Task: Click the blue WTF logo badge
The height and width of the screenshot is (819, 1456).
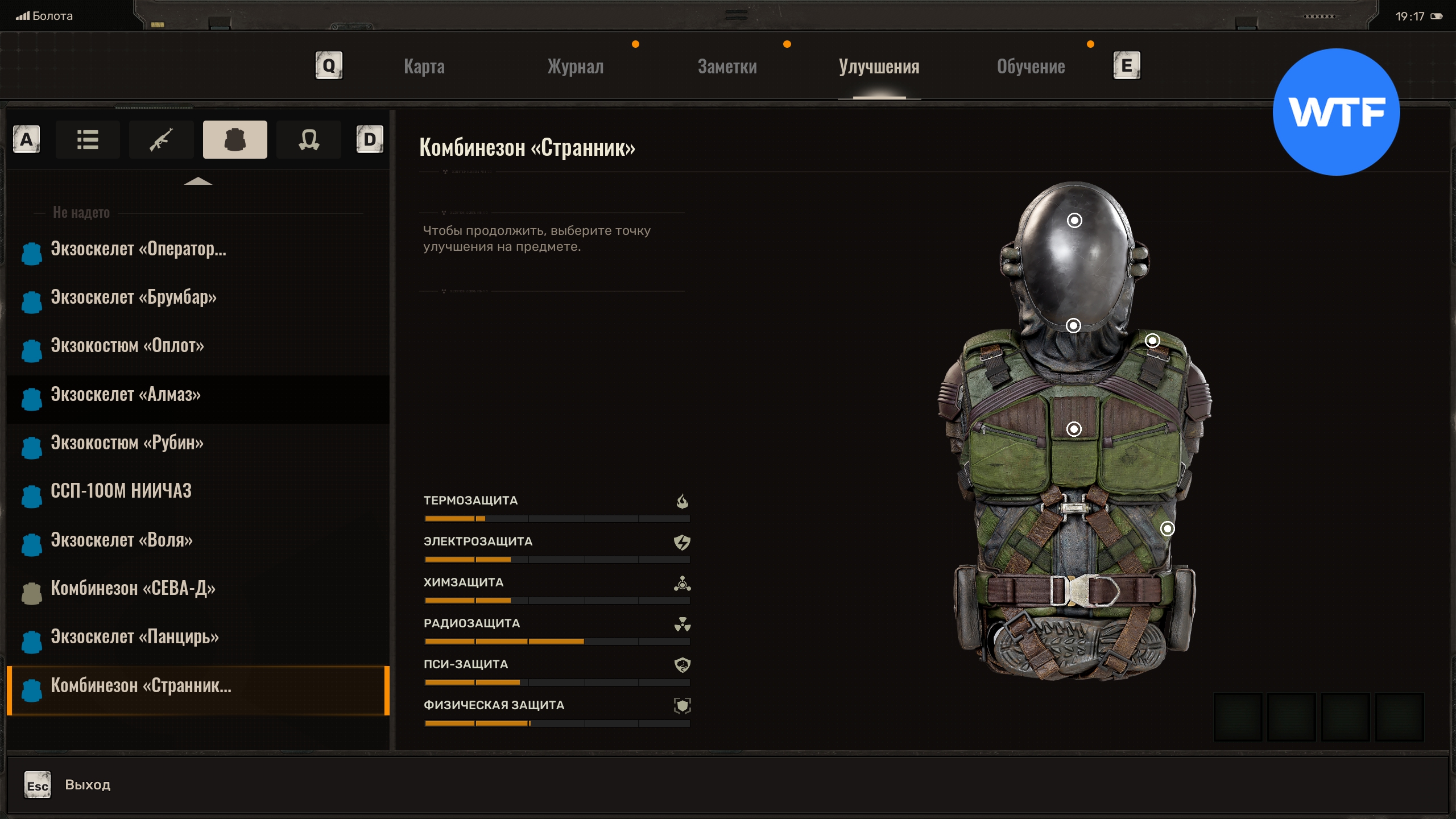Action: point(1336,112)
